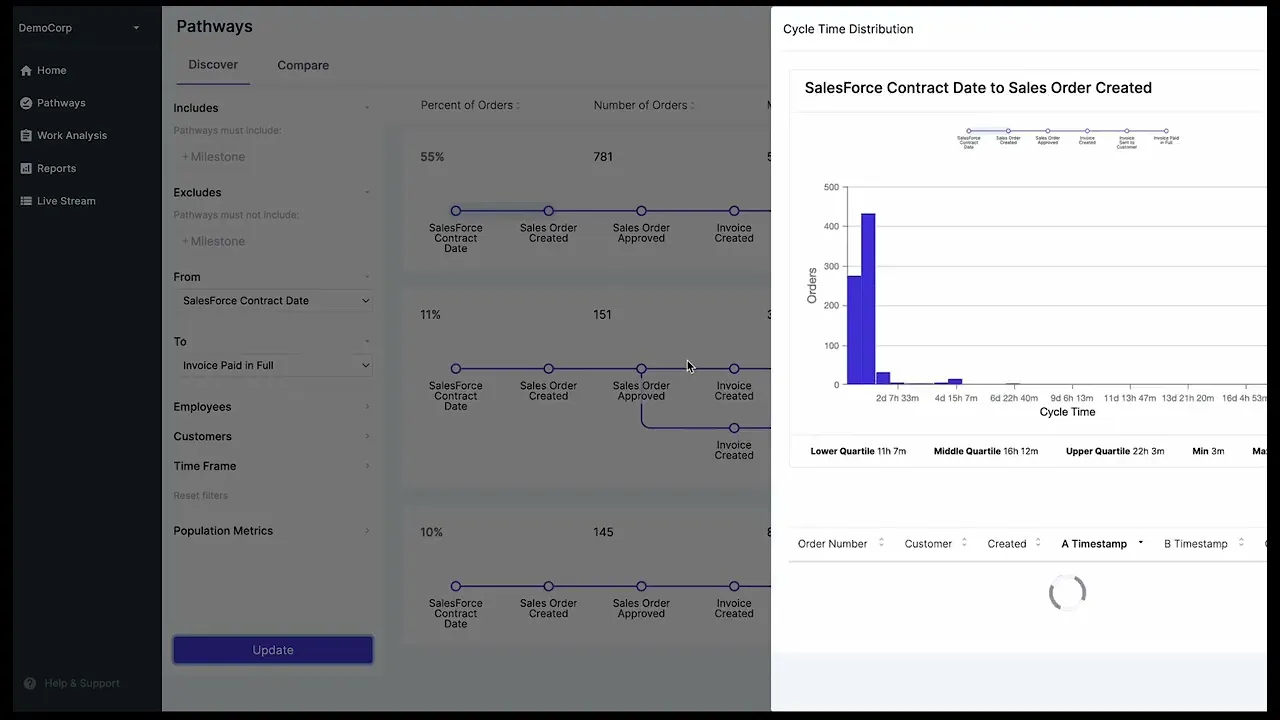1280x720 pixels.
Task: Switch to the Compare tab
Action: point(303,66)
